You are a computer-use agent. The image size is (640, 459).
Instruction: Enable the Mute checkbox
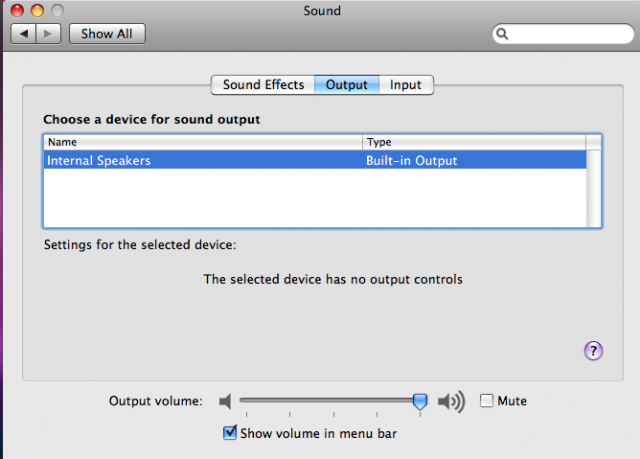[x=486, y=401]
